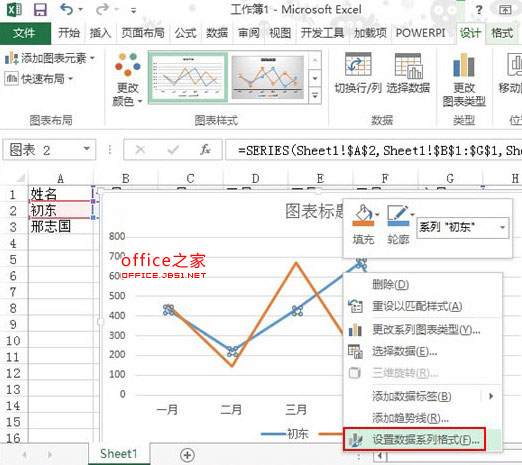
Task: Click inside the SERIES formula bar
Action: pyautogui.click(x=373, y=150)
